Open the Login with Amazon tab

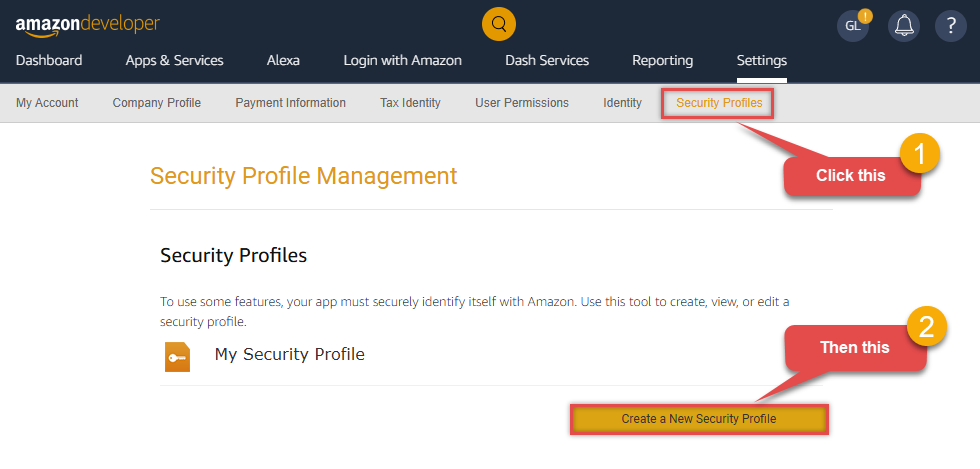tap(402, 61)
